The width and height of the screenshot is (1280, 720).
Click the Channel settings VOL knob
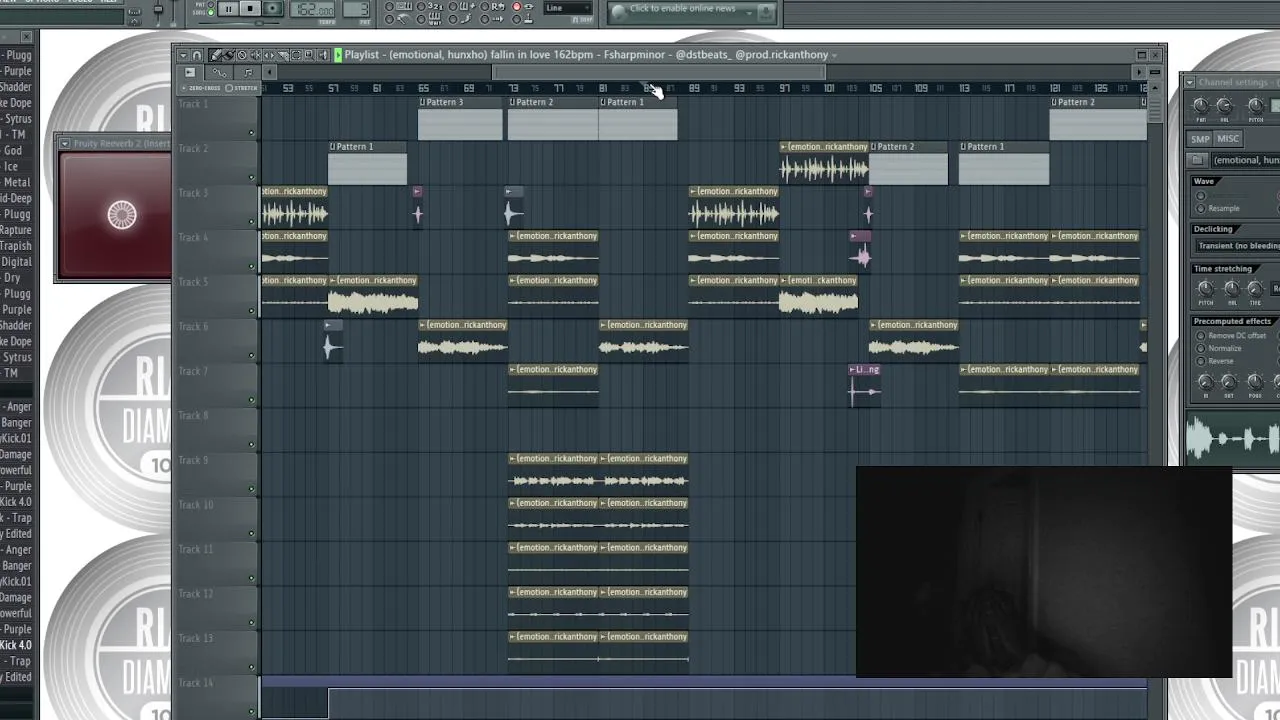tap(1225, 105)
